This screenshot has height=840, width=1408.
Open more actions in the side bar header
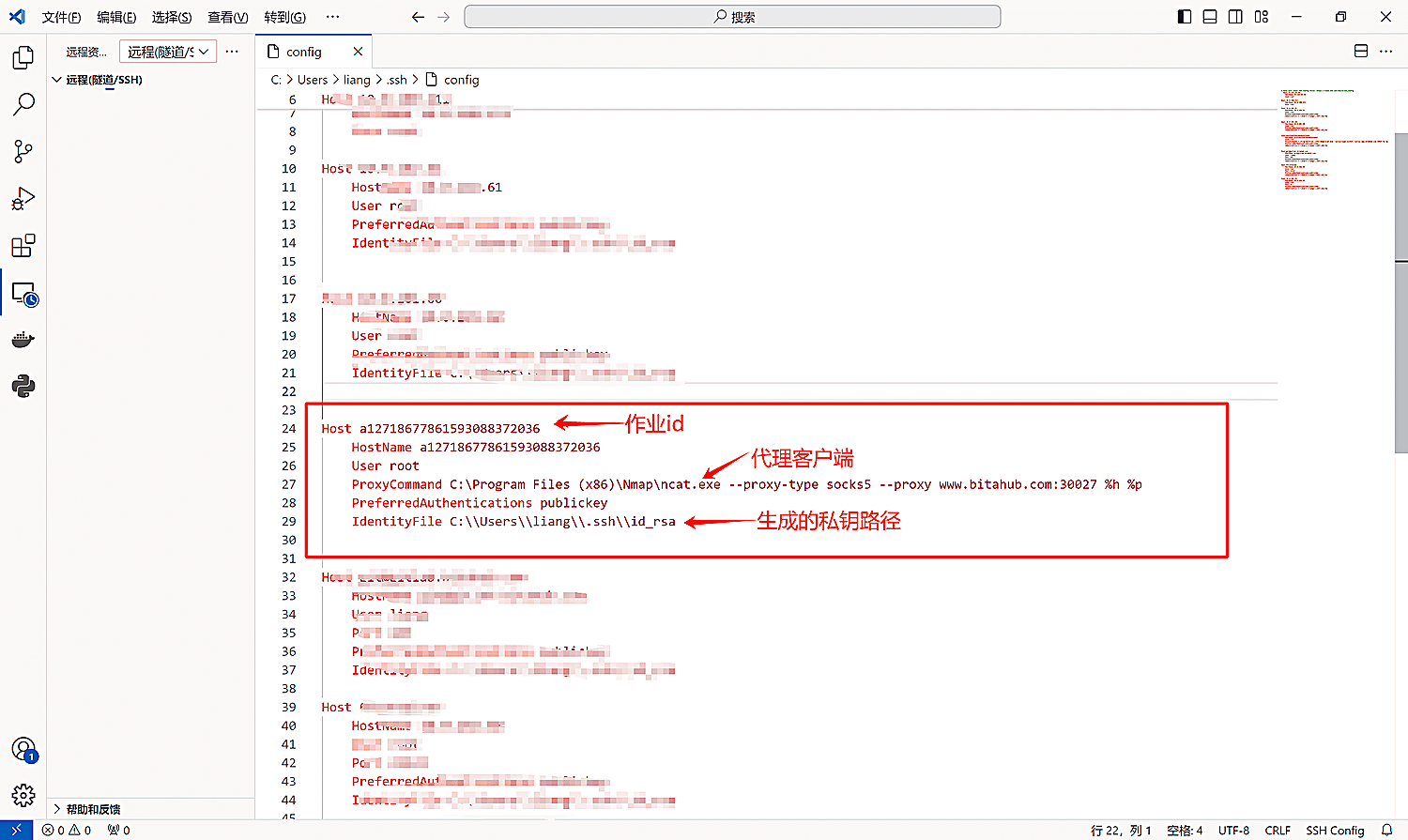pyautogui.click(x=233, y=52)
